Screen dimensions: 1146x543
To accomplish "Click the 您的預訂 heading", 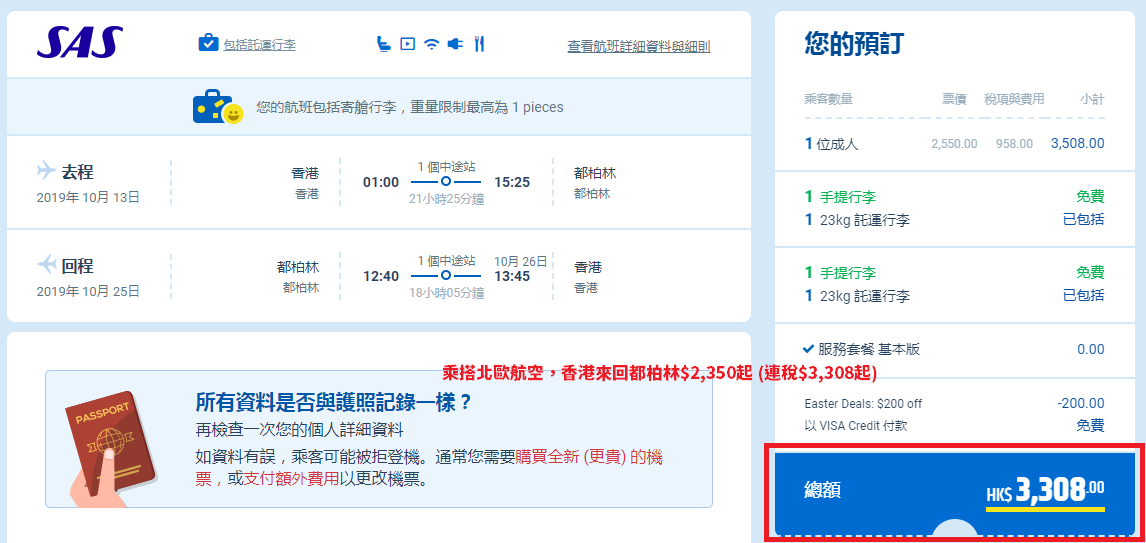I will [x=854, y=45].
